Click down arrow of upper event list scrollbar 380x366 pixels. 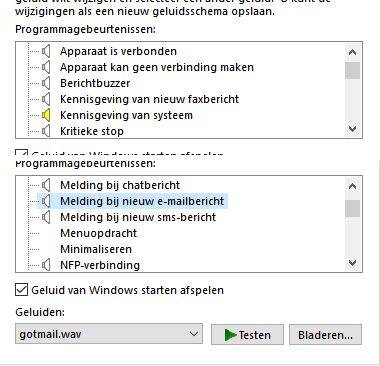click(352, 129)
